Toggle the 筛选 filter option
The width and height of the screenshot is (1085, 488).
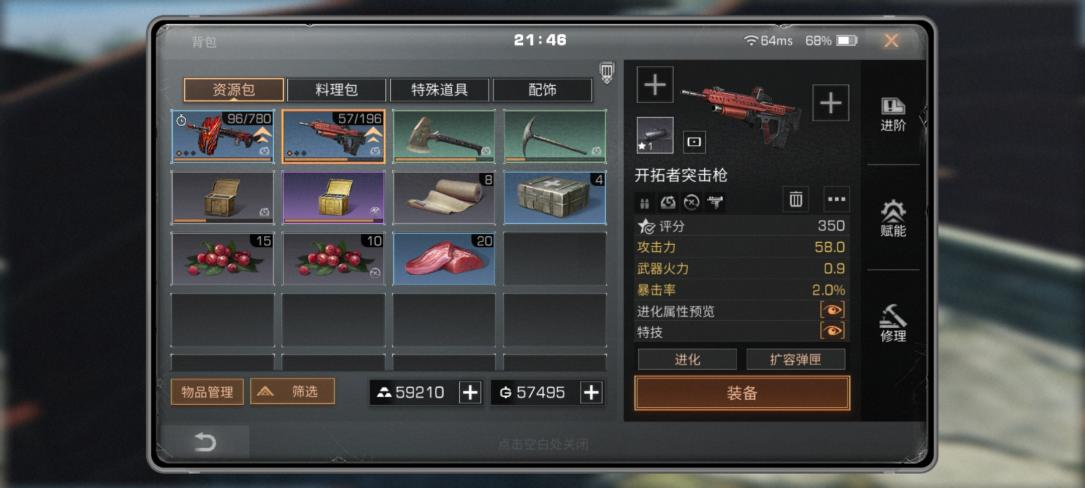click(293, 392)
